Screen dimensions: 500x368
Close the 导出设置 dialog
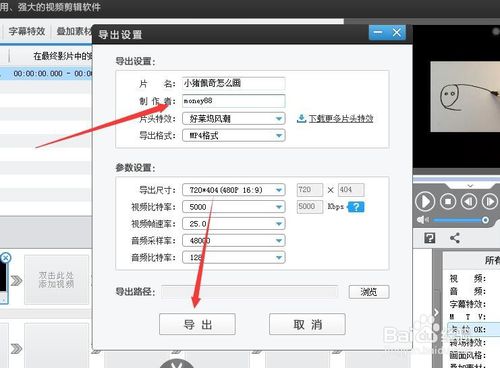click(396, 32)
